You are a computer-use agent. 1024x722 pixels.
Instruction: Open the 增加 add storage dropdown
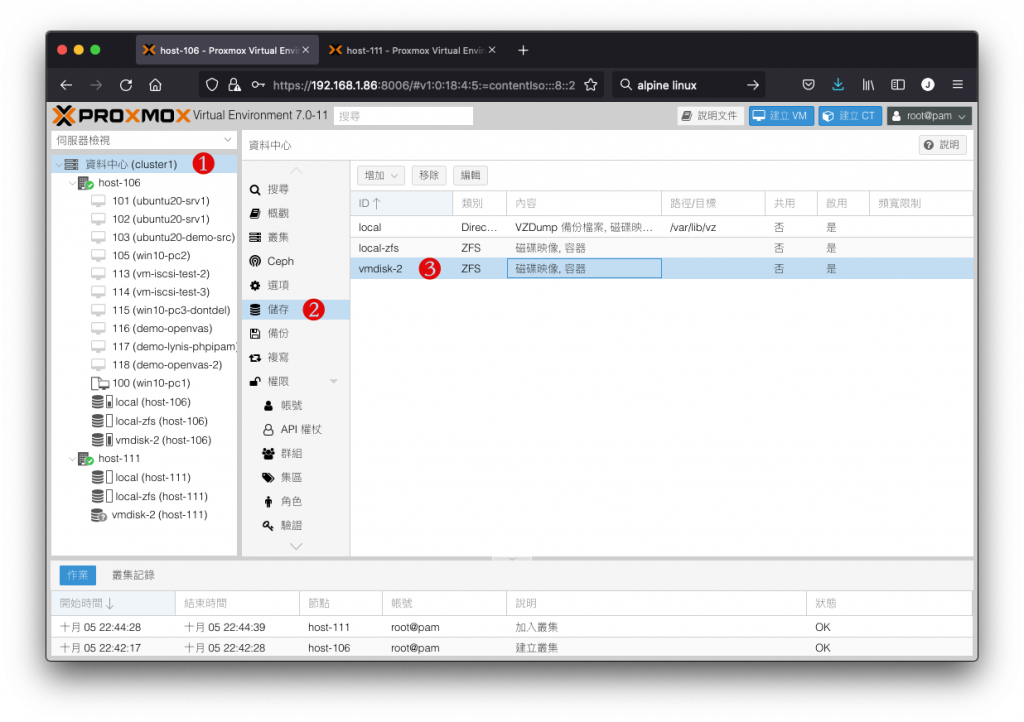pyautogui.click(x=381, y=176)
